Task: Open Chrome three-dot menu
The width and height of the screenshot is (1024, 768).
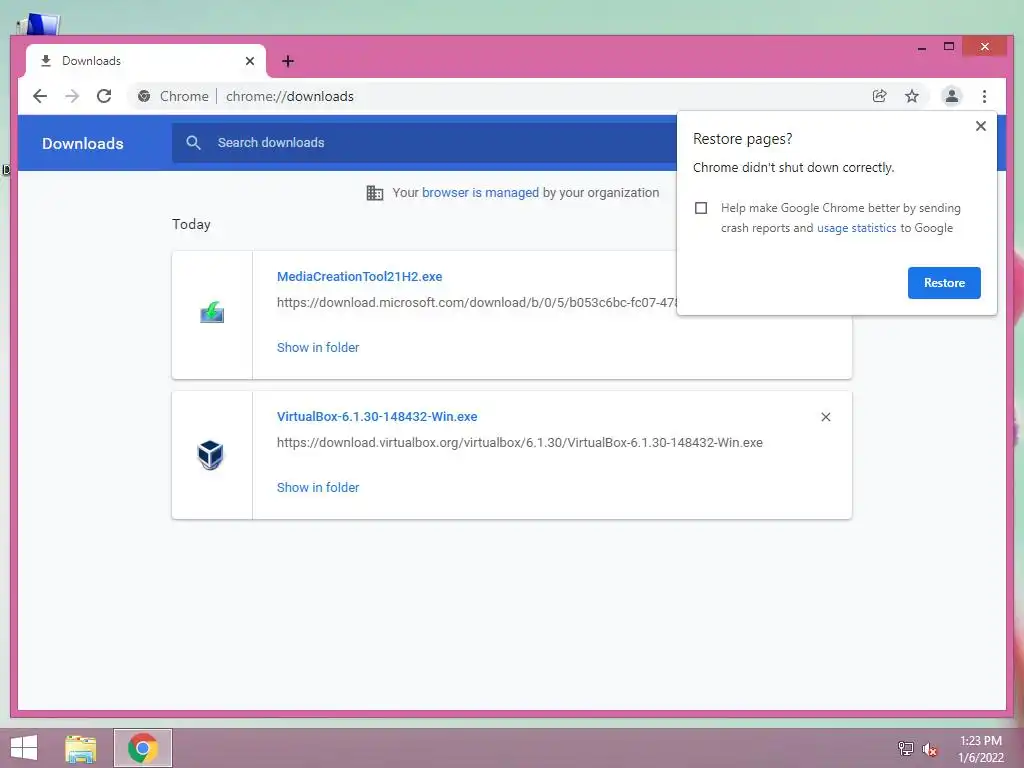Action: point(984,97)
